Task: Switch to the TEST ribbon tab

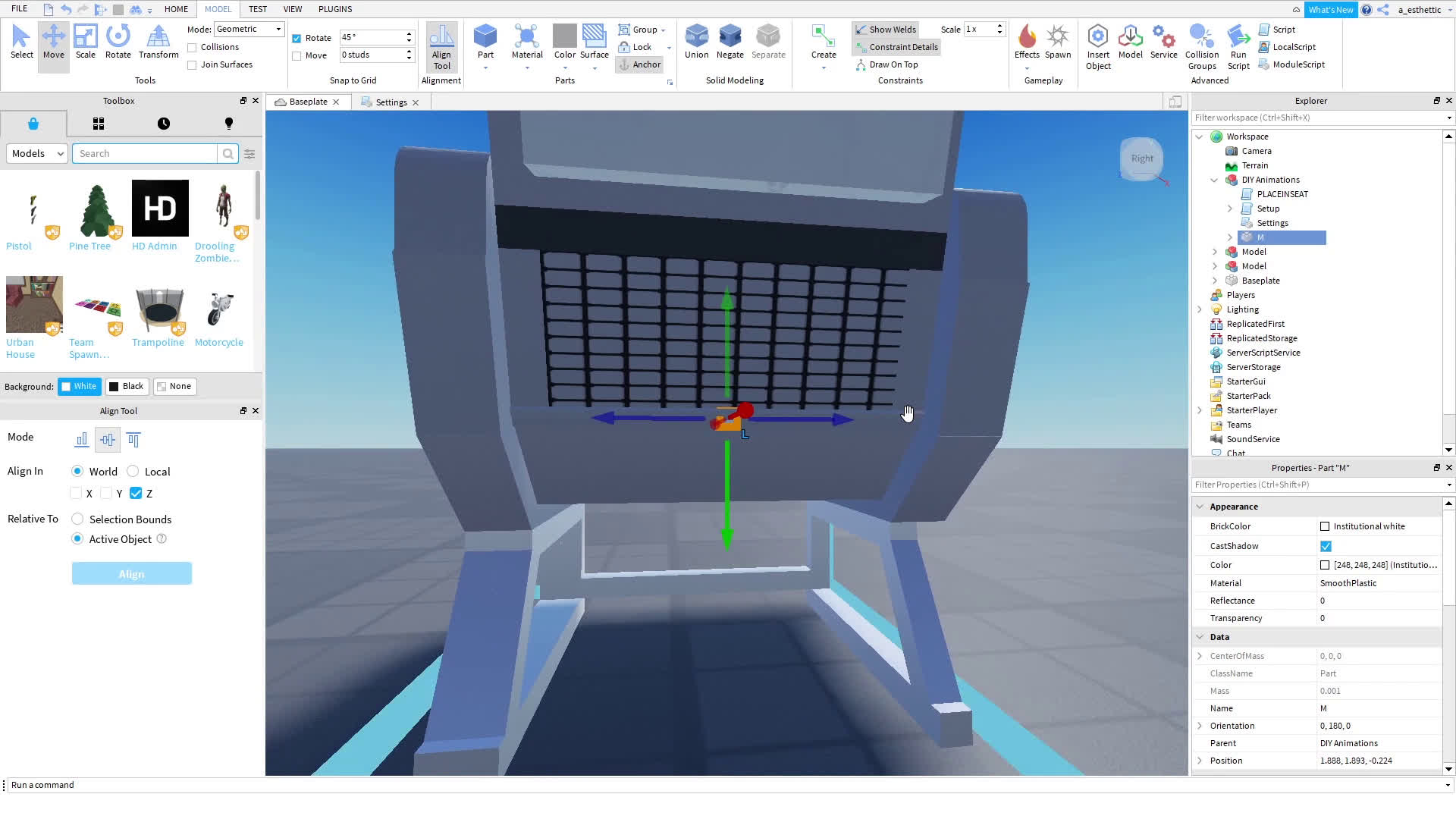Action: point(258,9)
